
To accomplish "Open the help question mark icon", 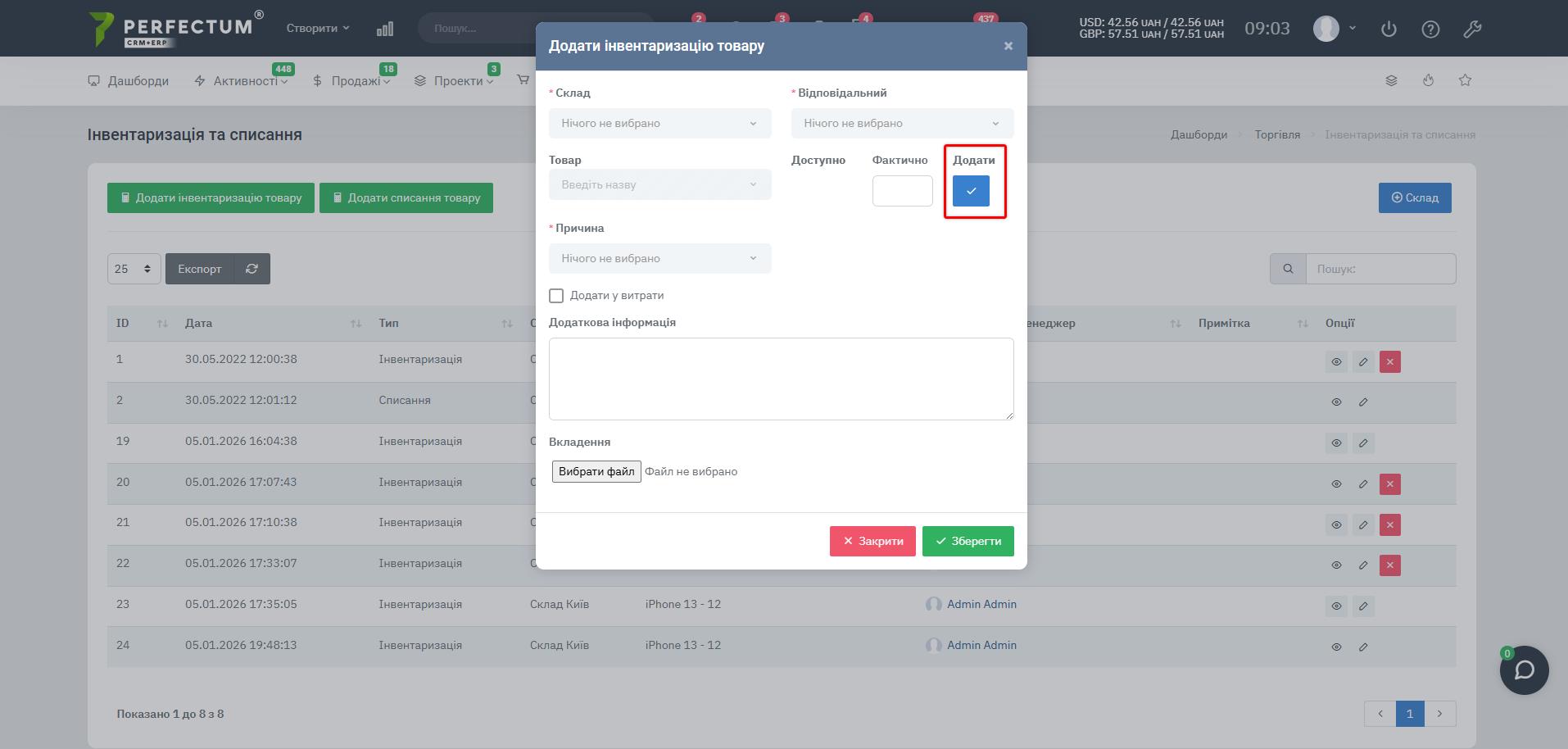I will tap(1430, 29).
